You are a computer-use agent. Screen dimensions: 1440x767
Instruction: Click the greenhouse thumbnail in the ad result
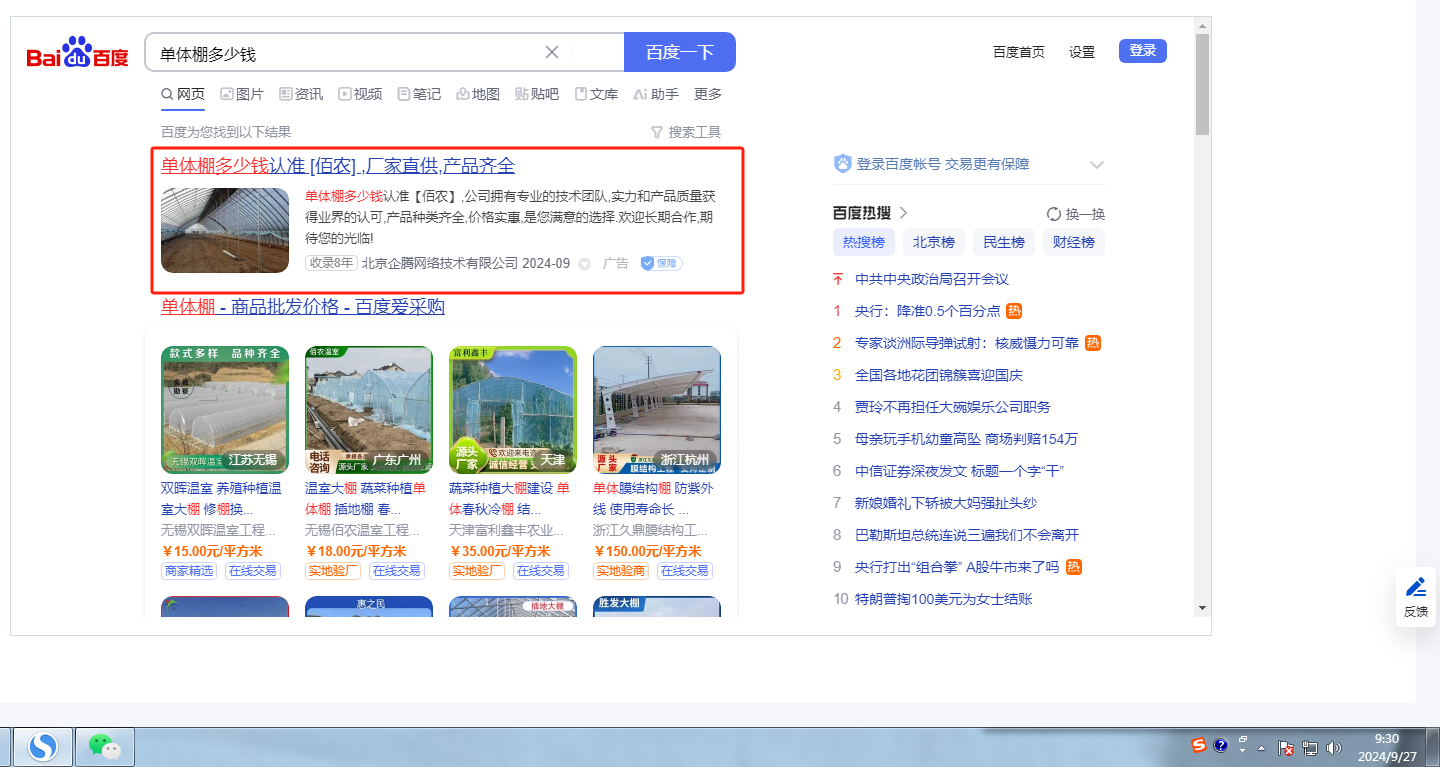coord(225,230)
